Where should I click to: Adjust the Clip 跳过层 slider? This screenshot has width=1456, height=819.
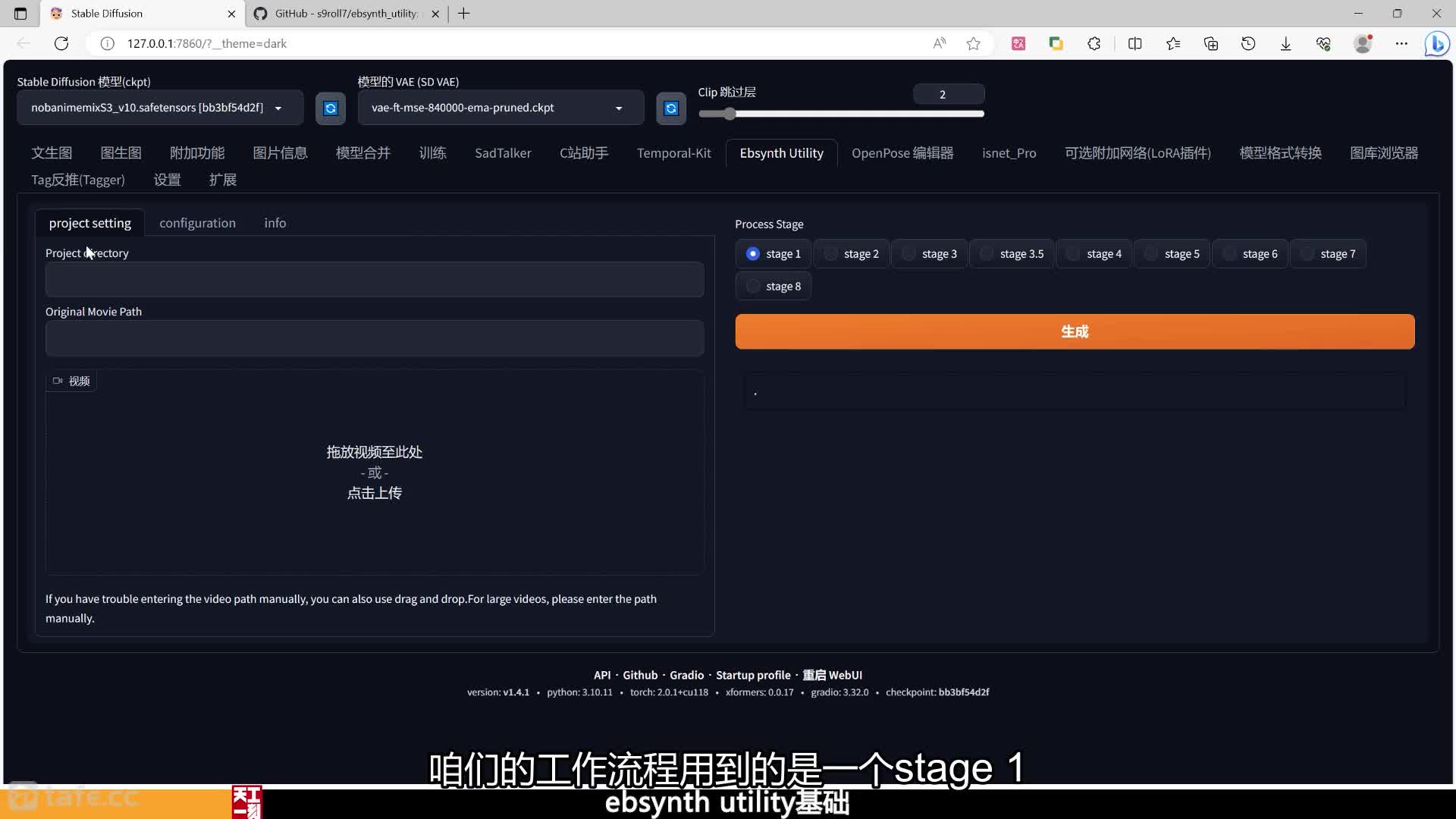pos(841,114)
